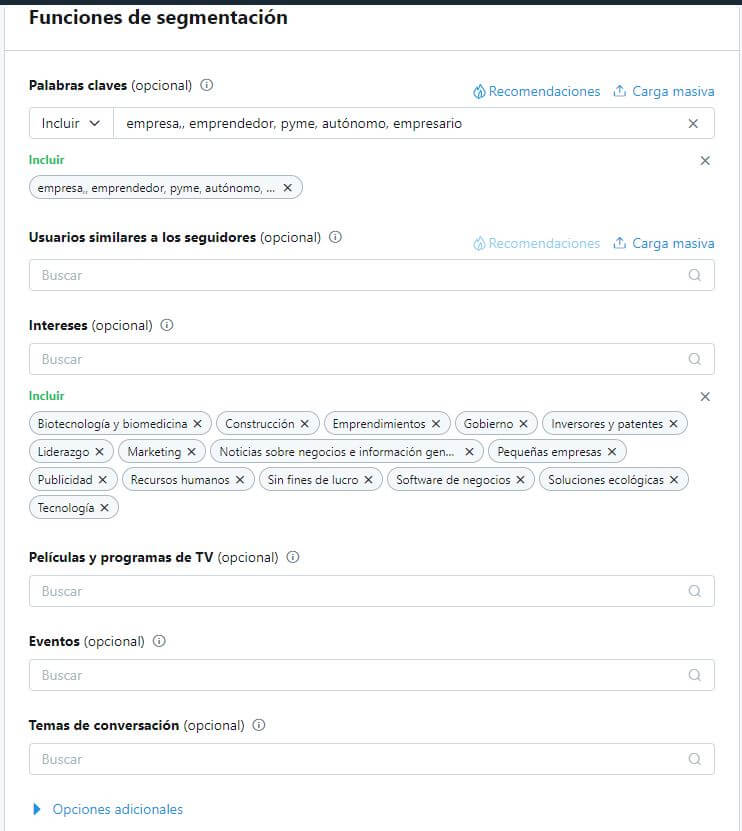Click Carga masiva for similar followers
The height and width of the screenshot is (831, 742).
(x=664, y=243)
